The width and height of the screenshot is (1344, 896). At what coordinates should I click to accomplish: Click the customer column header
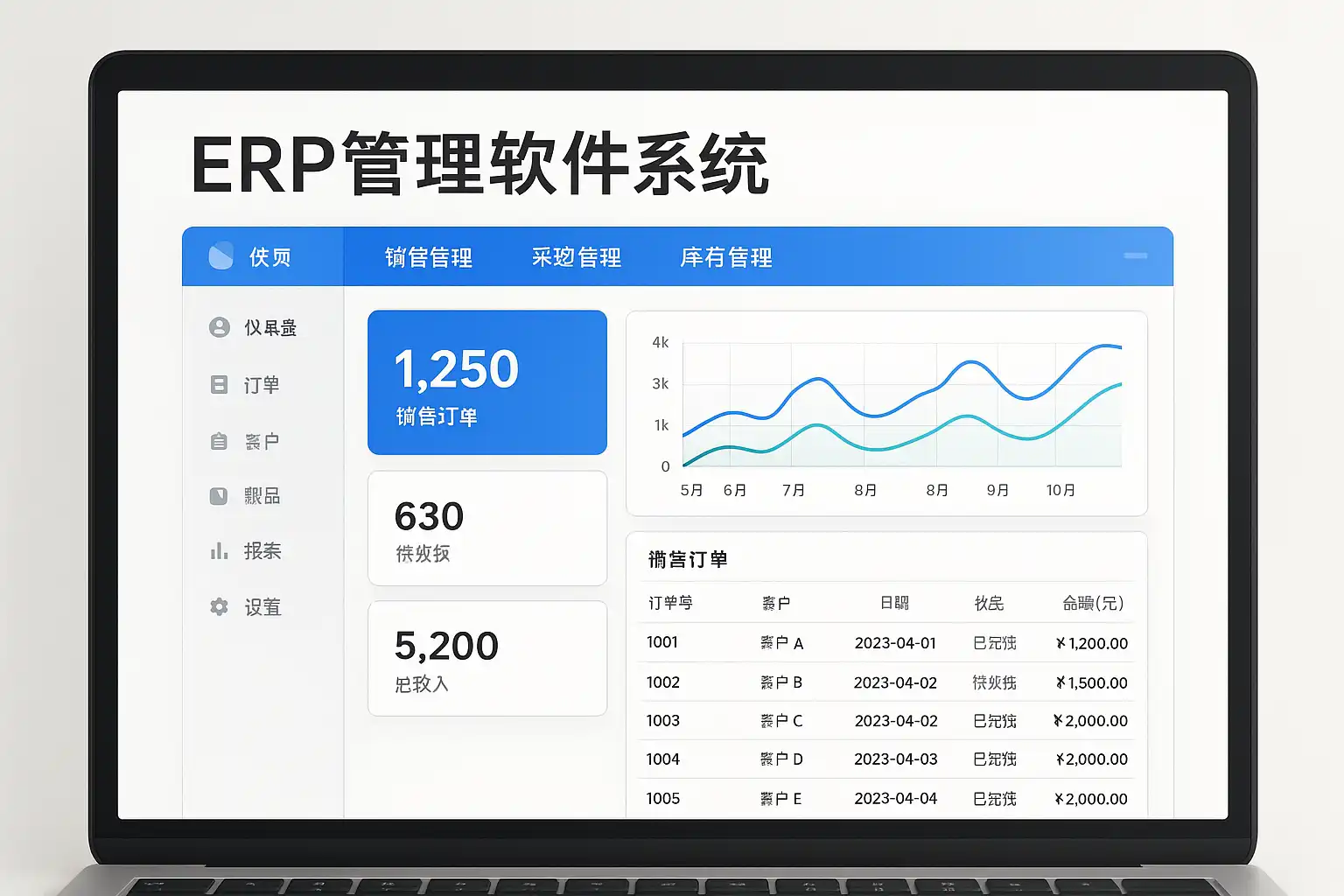[x=776, y=603]
